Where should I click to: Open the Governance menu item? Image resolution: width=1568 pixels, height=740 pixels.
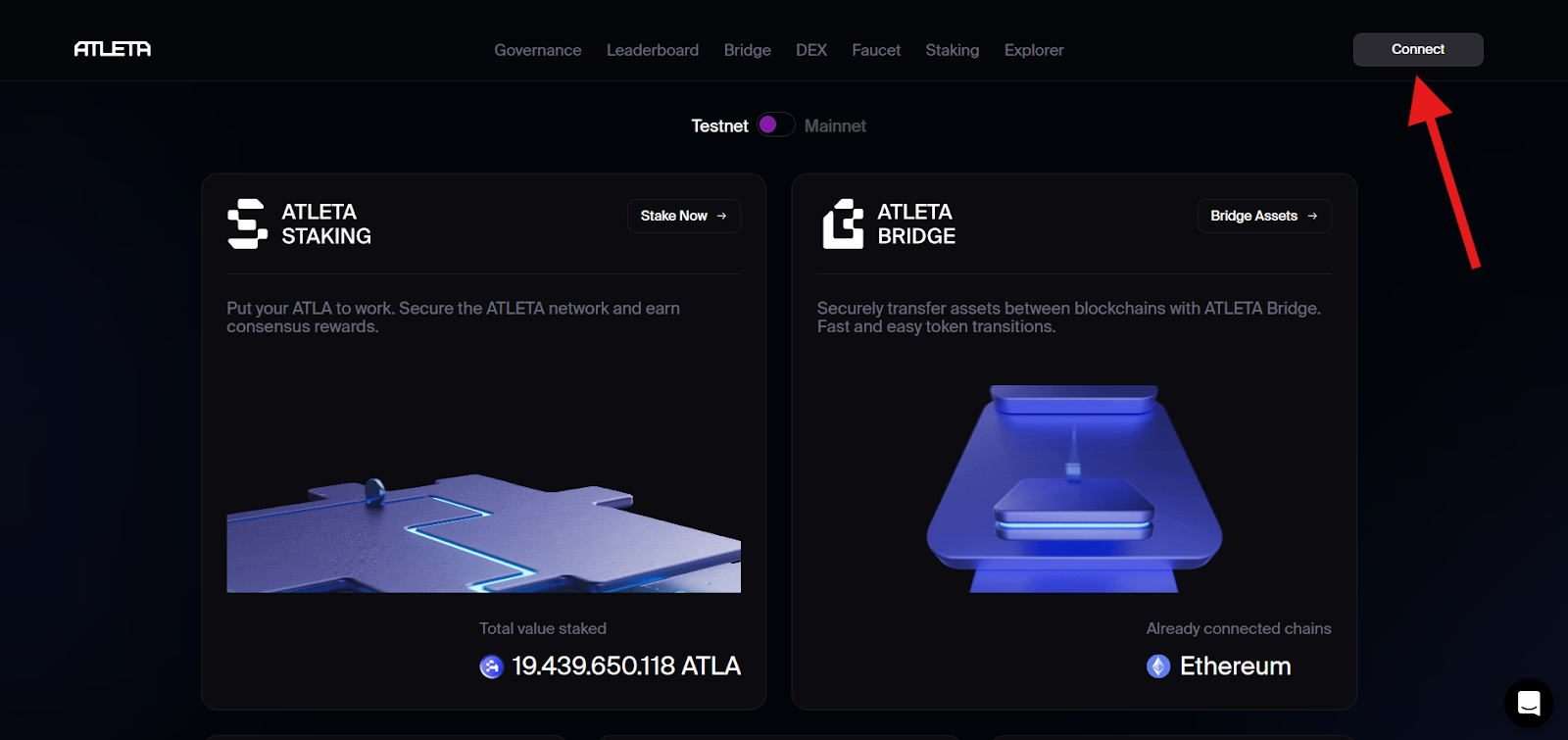(537, 50)
